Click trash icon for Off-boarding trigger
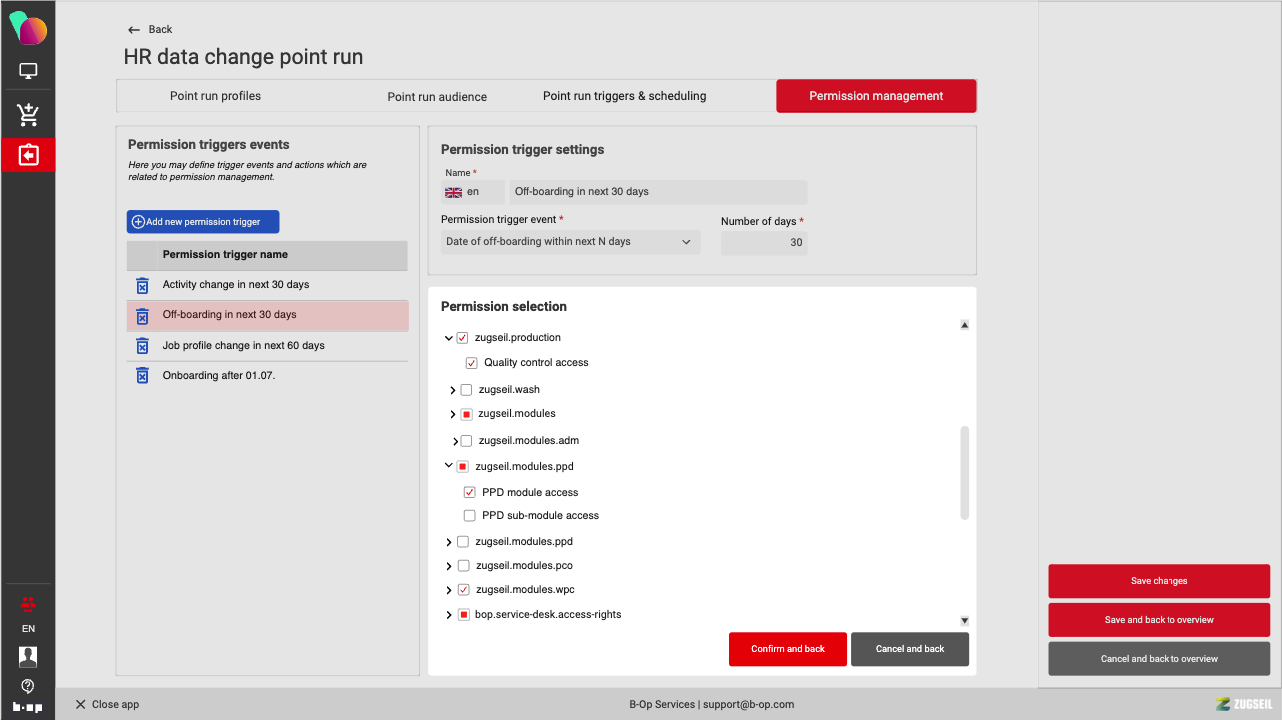1282x720 pixels. (142, 315)
